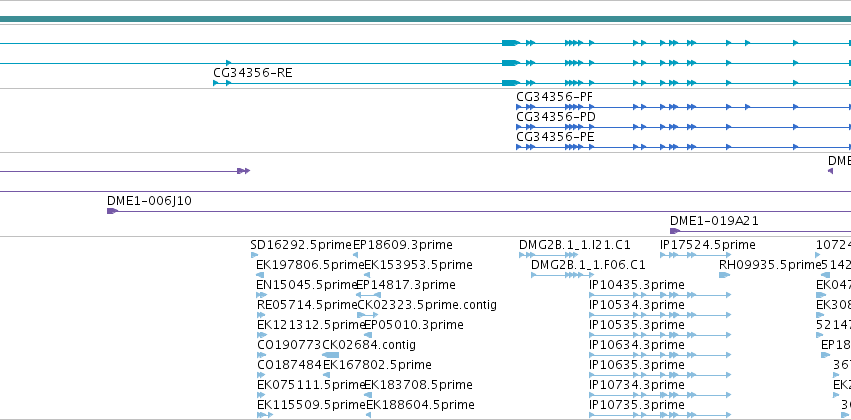Select the IP10634.3prime label
The image size is (851, 420).
pos(637,345)
